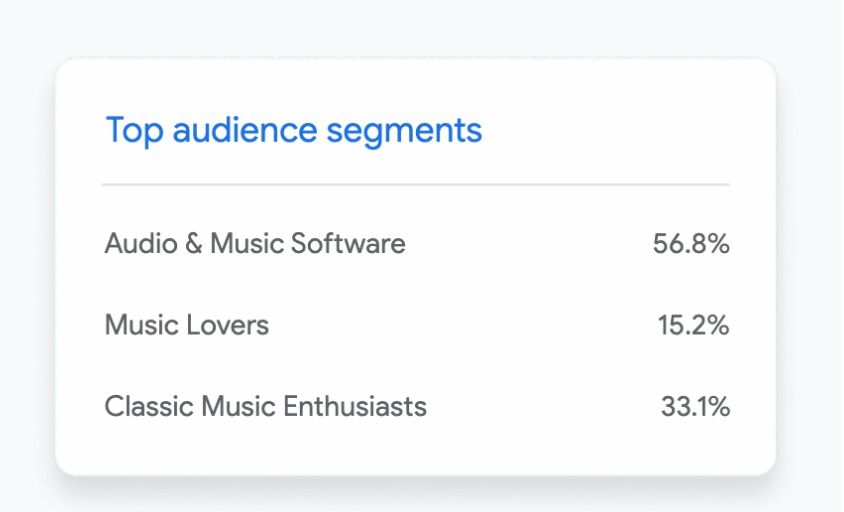Select the Music Lovers segment
The image size is (844, 512).
(x=187, y=325)
